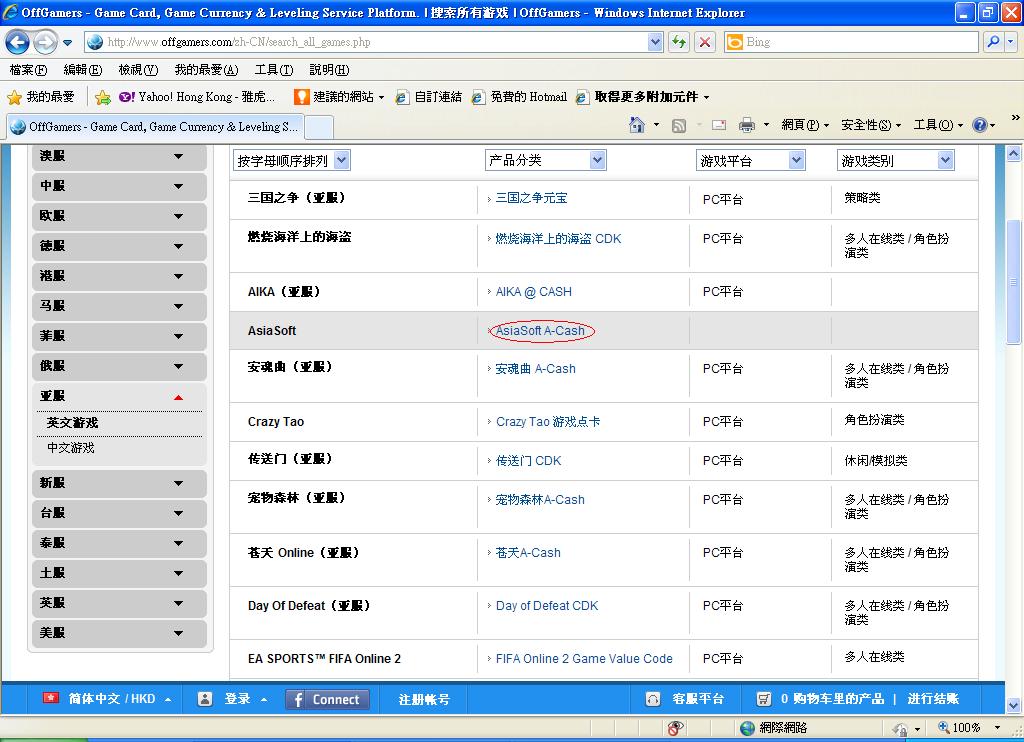Image resolution: width=1024 pixels, height=742 pixels.
Task: Click the privacy report eye icon in status bar
Action: [676, 728]
